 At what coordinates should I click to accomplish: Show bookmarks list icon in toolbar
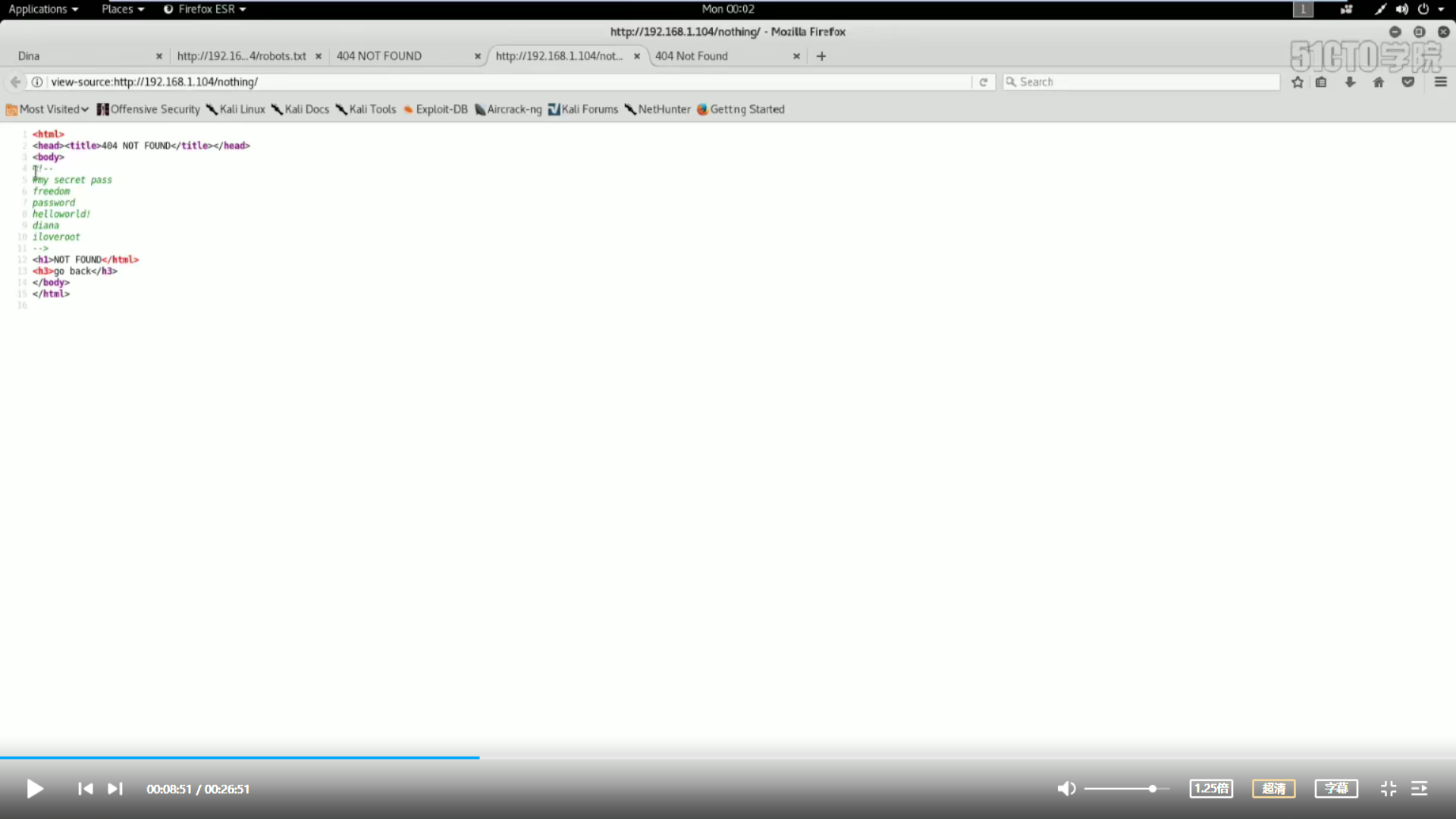(1321, 82)
